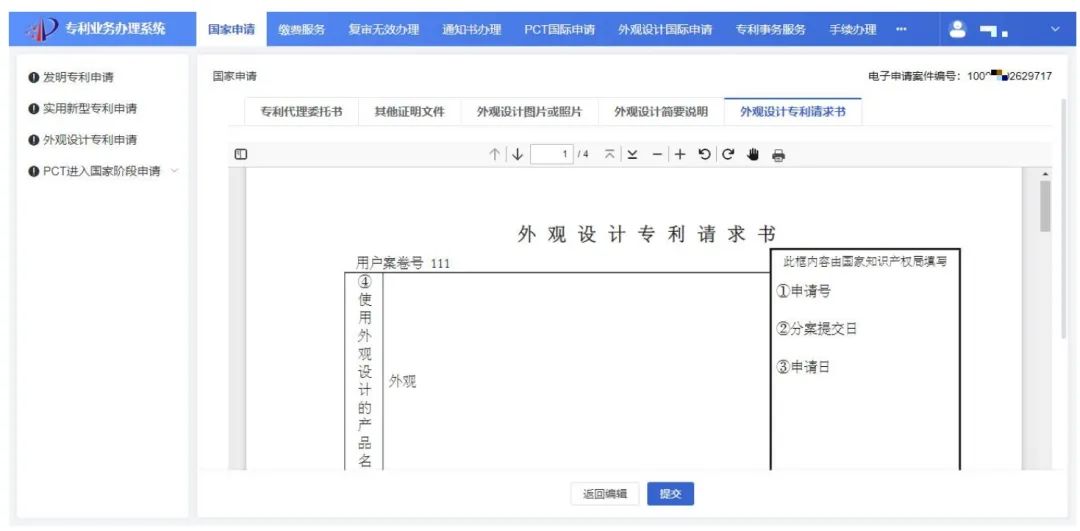Go to next page with down arrow
This screenshot has width=1080, height=531.
pos(517,155)
